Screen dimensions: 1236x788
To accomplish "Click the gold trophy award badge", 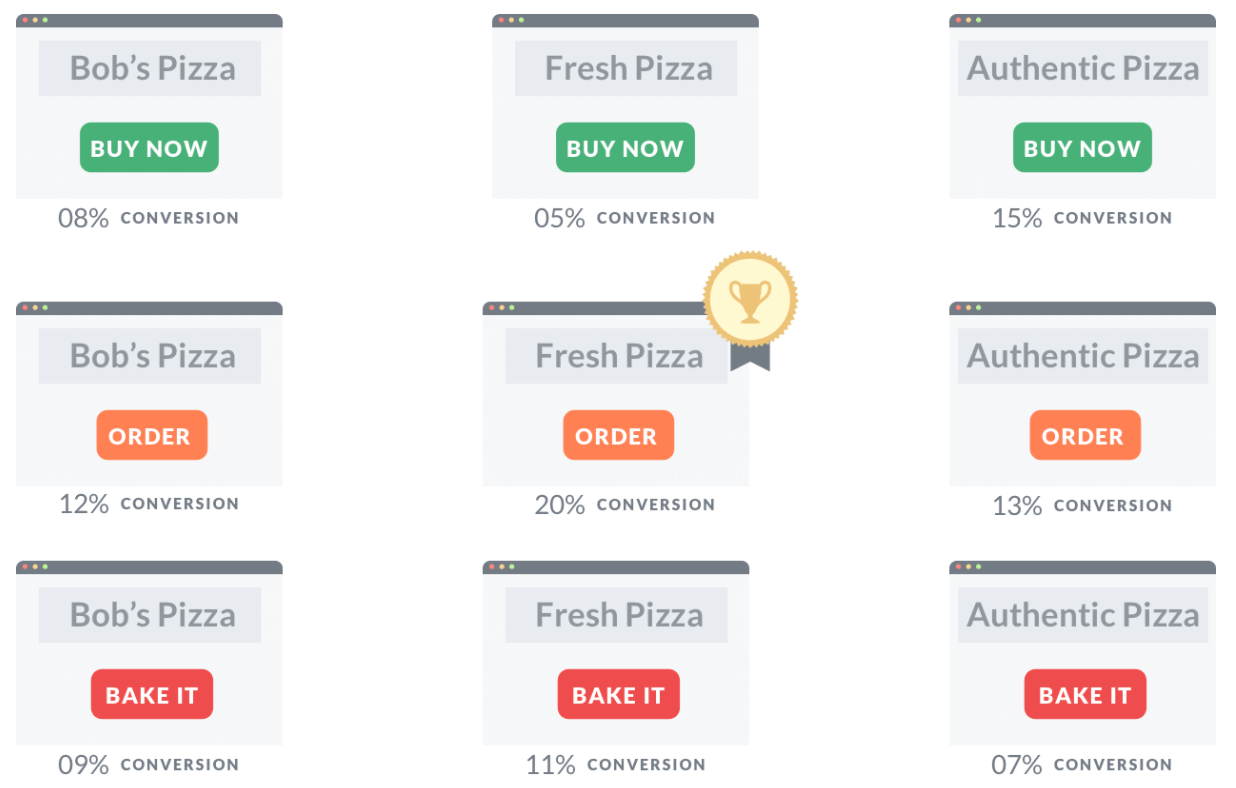I will [750, 299].
